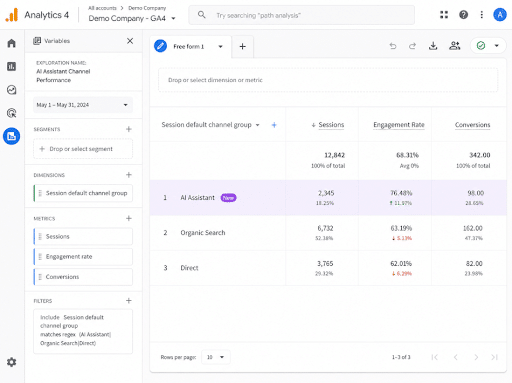
Task: Add a new exploration tab
Action: click(243, 46)
